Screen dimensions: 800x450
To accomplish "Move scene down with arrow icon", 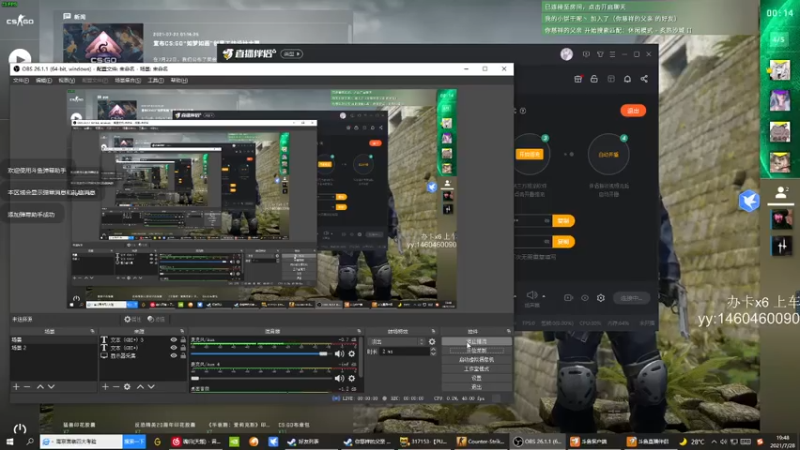I will (51, 387).
